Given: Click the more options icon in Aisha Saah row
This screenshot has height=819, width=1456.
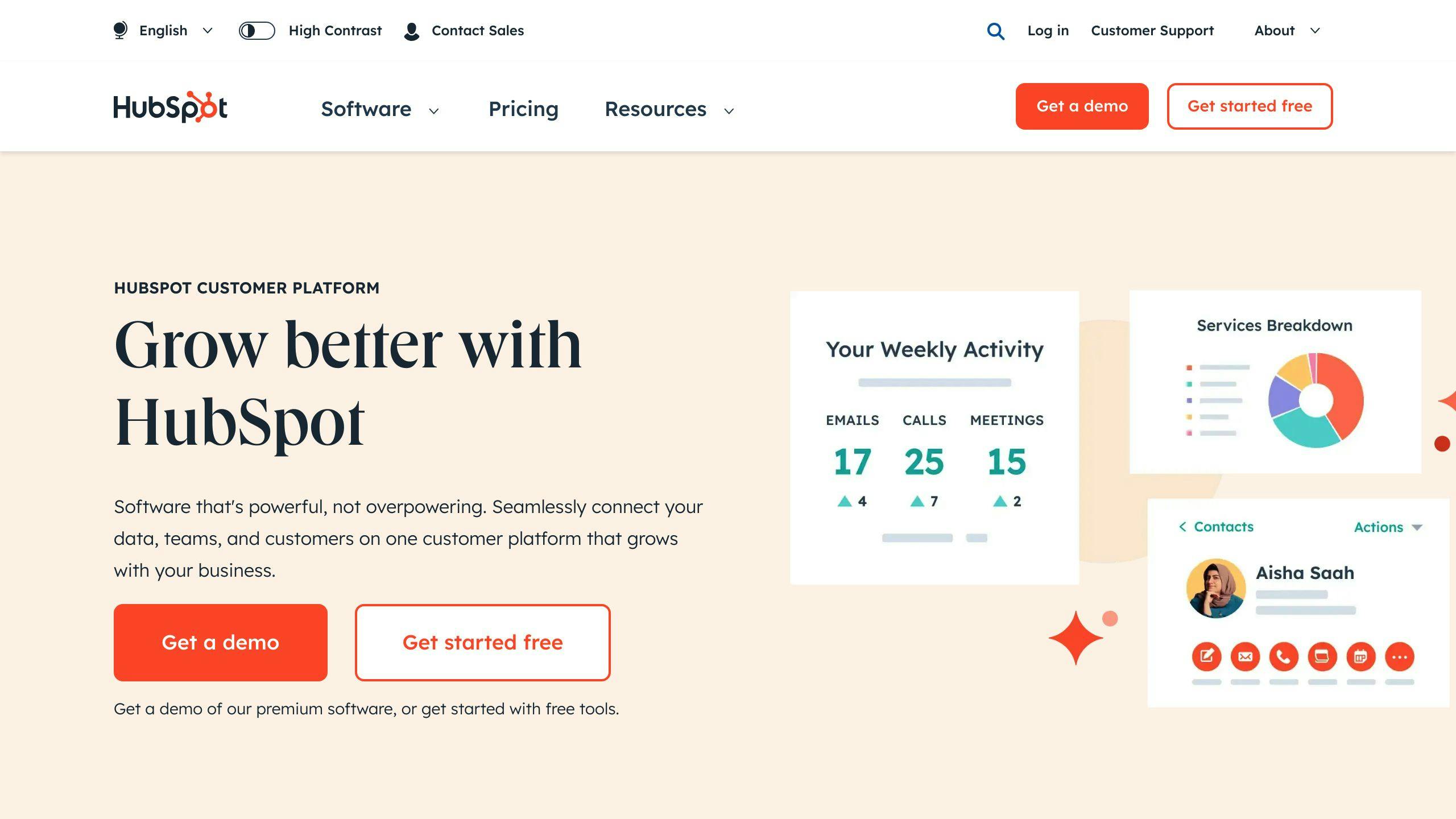Looking at the screenshot, I should pyautogui.click(x=1400, y=656).
